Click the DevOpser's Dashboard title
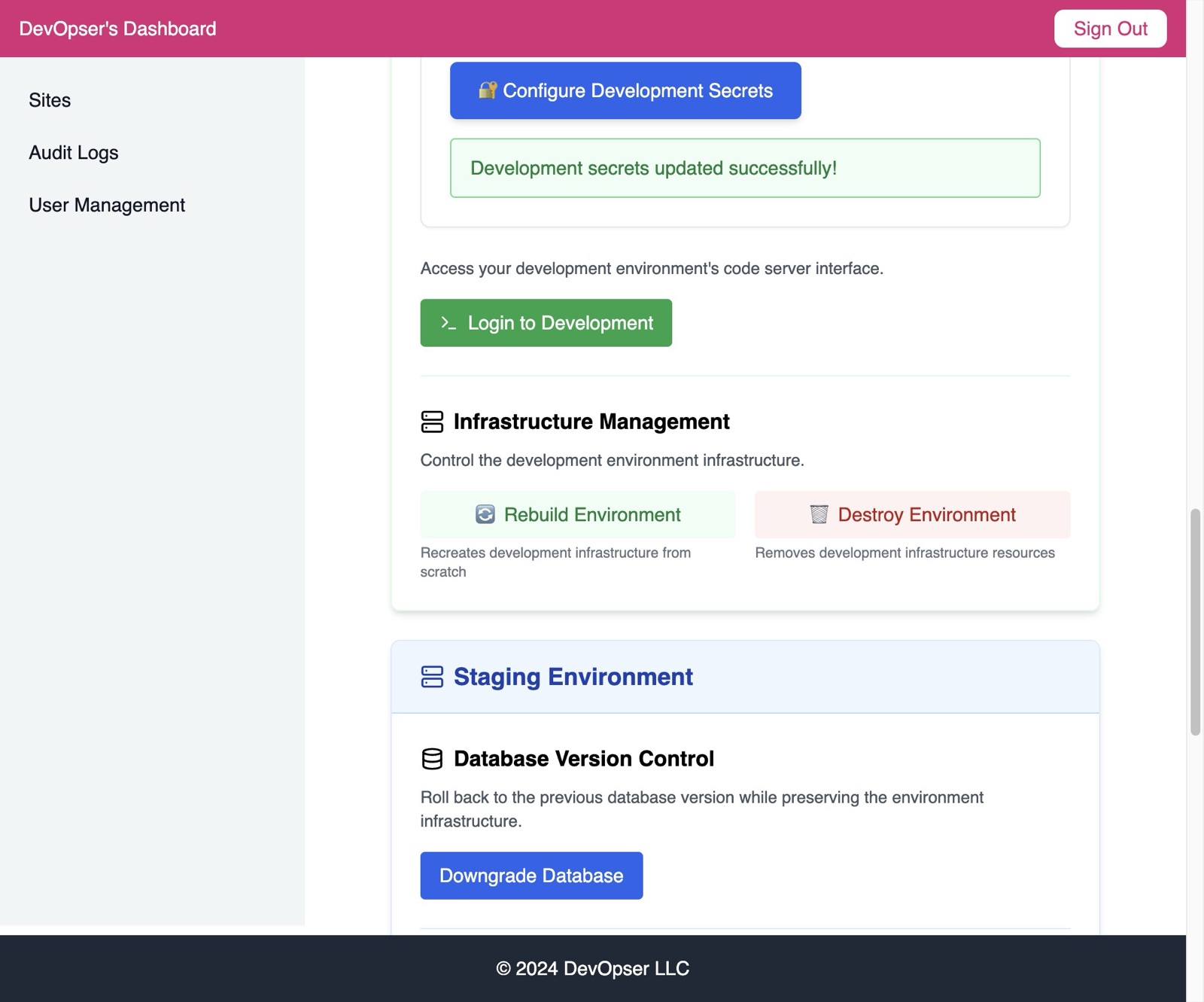 (117, 29)
